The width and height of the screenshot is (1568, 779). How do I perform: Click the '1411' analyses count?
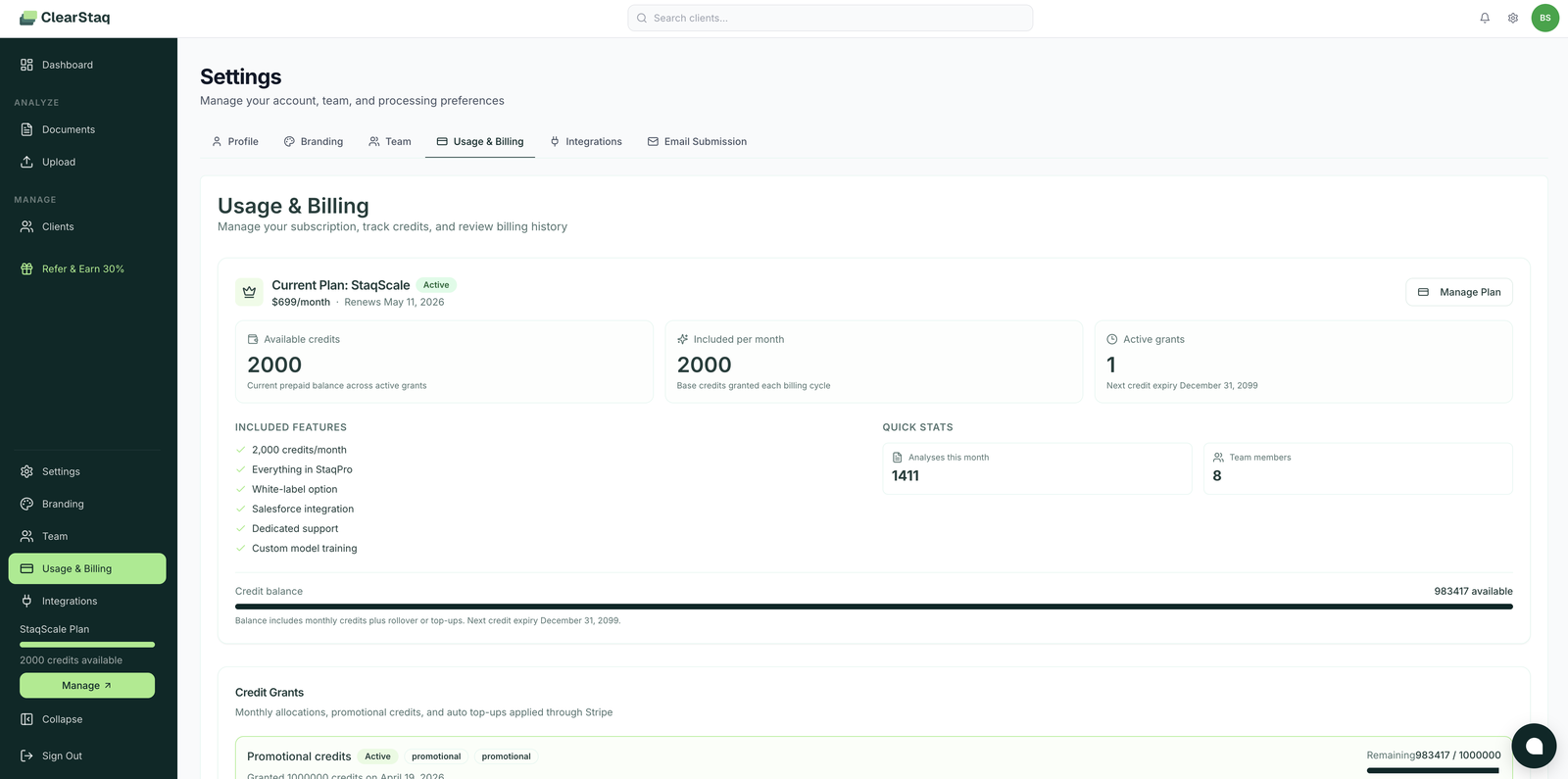906,476
